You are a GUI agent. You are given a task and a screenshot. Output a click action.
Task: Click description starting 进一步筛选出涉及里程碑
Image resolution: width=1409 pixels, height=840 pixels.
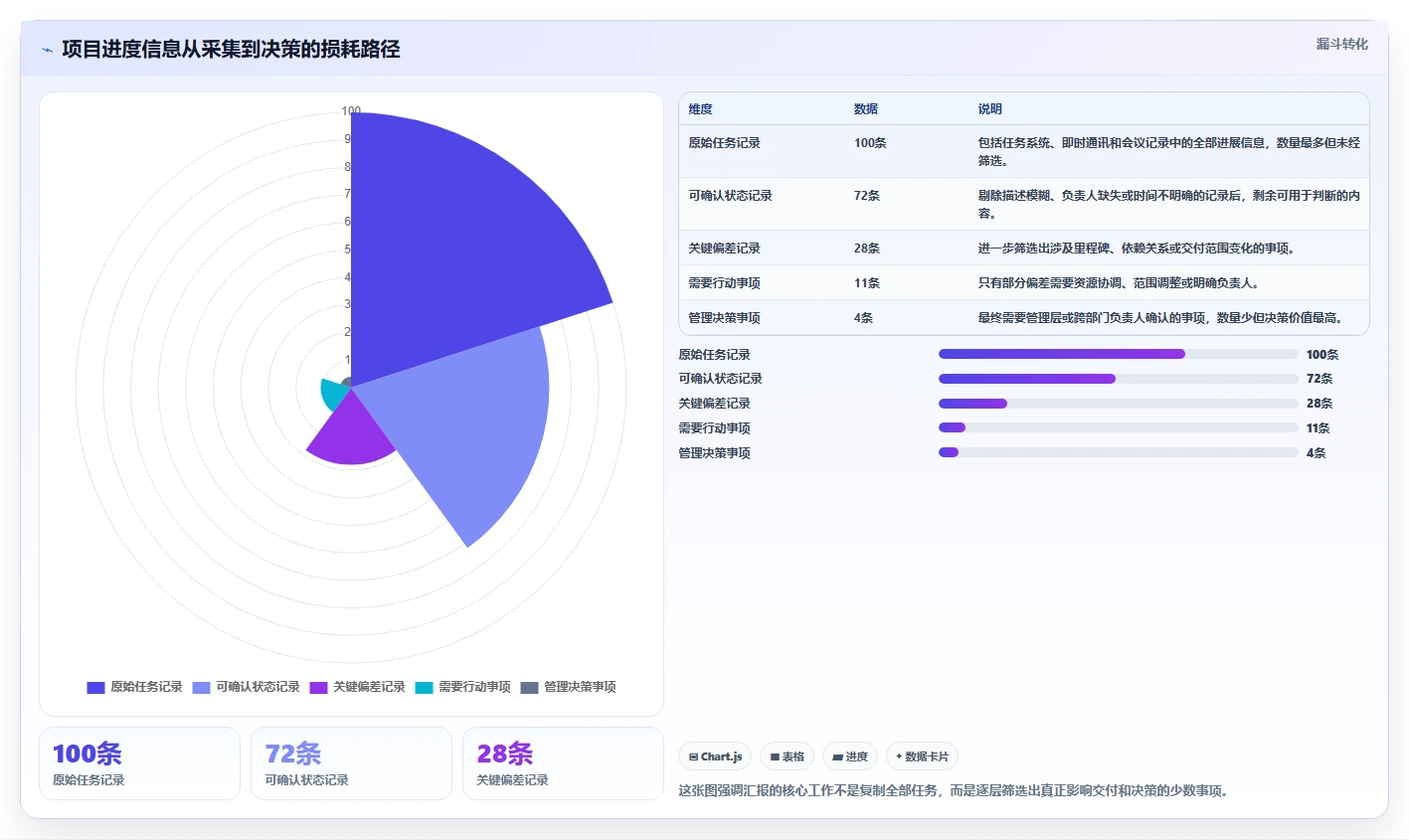[1137, 249]
